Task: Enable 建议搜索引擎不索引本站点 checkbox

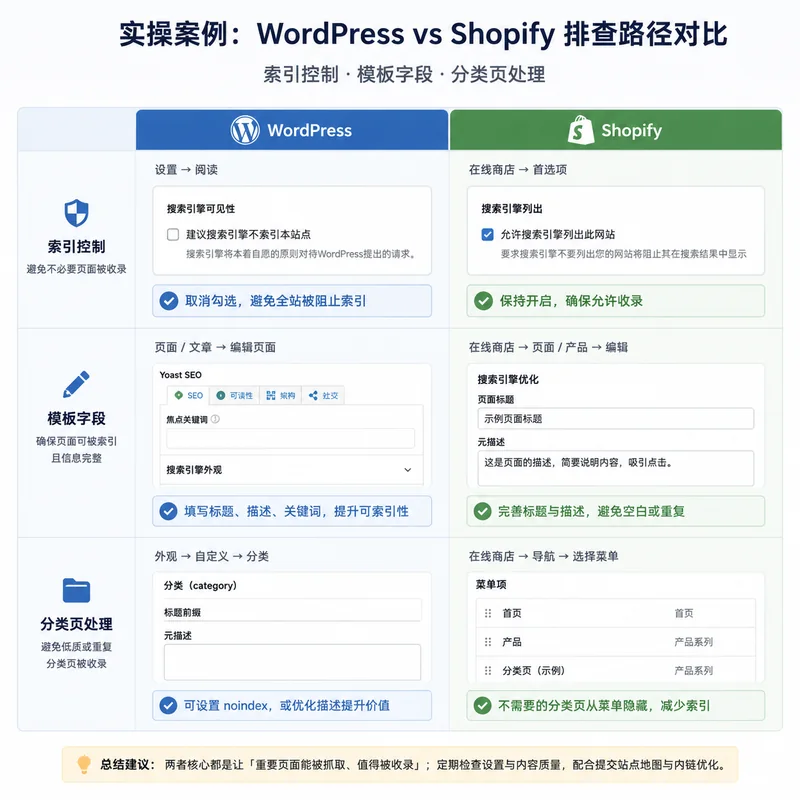Action: pos(173,235)
